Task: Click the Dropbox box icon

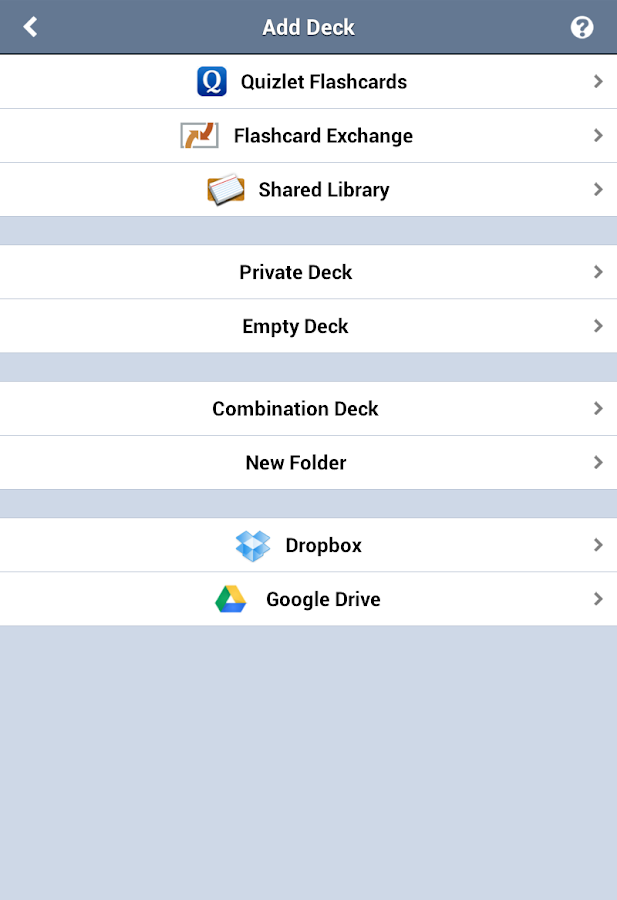Action: point(252,545)
